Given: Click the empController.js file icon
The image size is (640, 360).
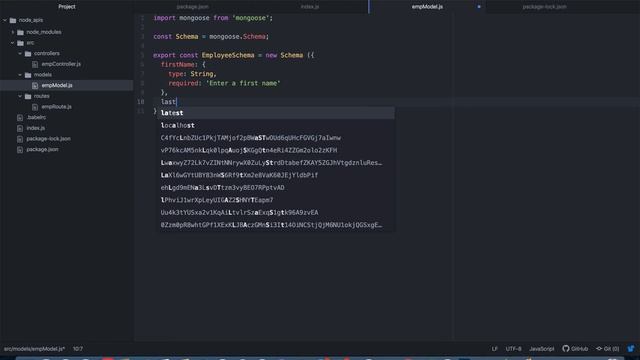Looking at the screenshot, I should click(35, 64).
